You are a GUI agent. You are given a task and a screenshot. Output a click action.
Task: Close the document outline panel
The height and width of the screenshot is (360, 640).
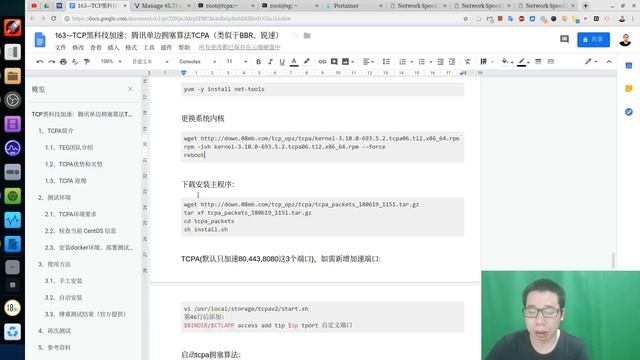130,89
